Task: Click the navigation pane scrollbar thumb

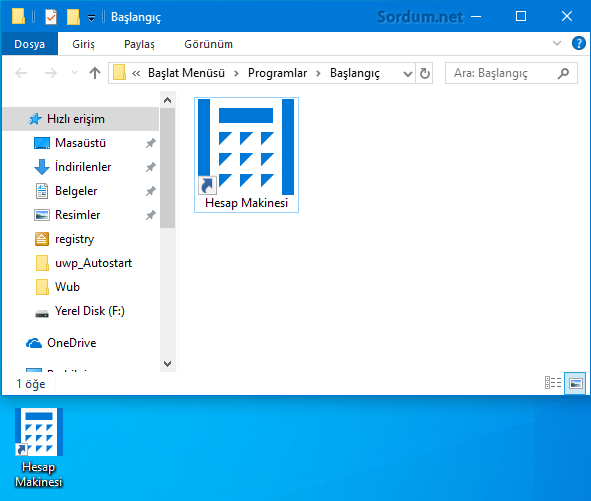Action: coord(167,168)
